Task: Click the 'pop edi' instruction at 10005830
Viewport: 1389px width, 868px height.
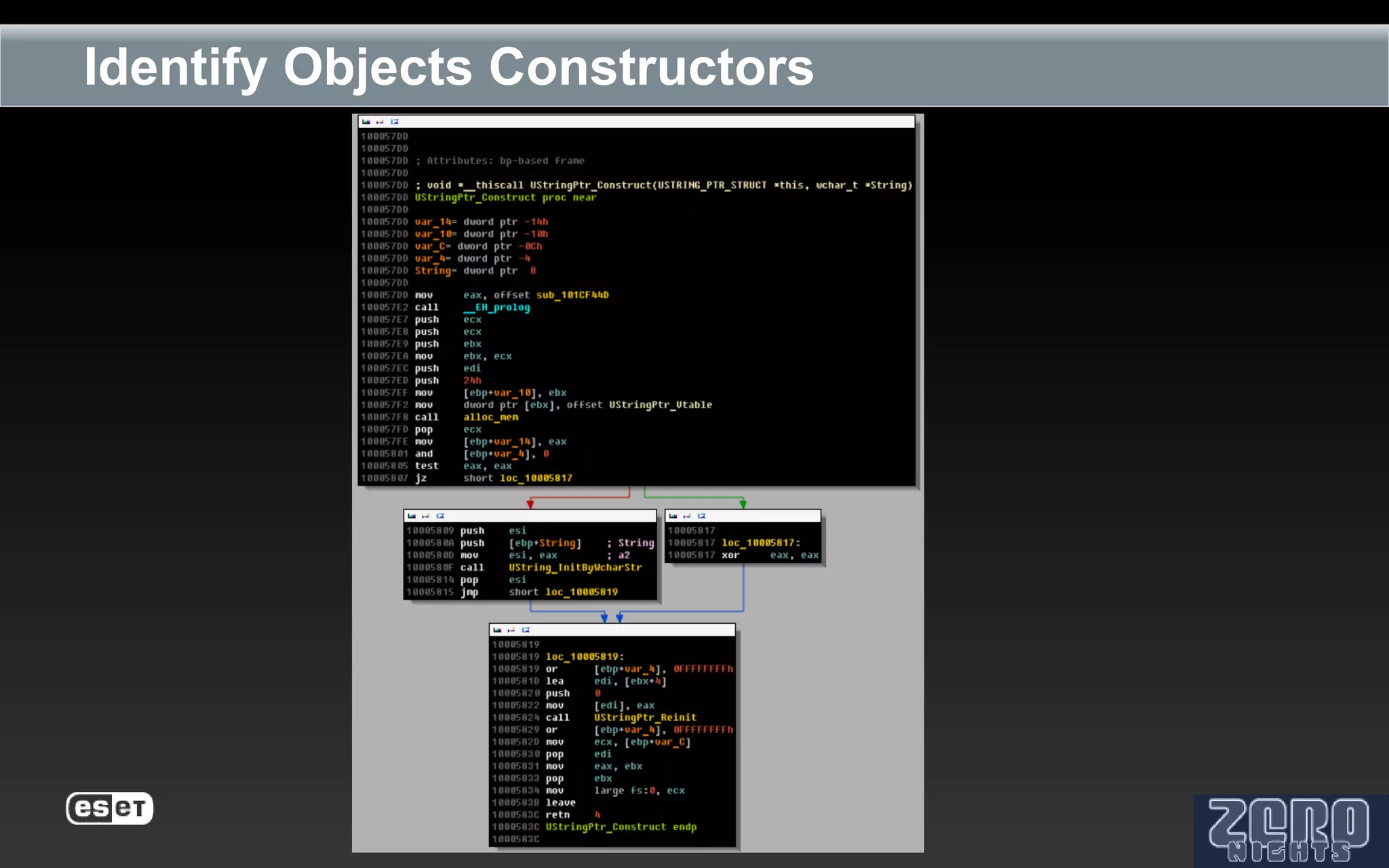Action: pyautogui.click(x=579, y=754)
